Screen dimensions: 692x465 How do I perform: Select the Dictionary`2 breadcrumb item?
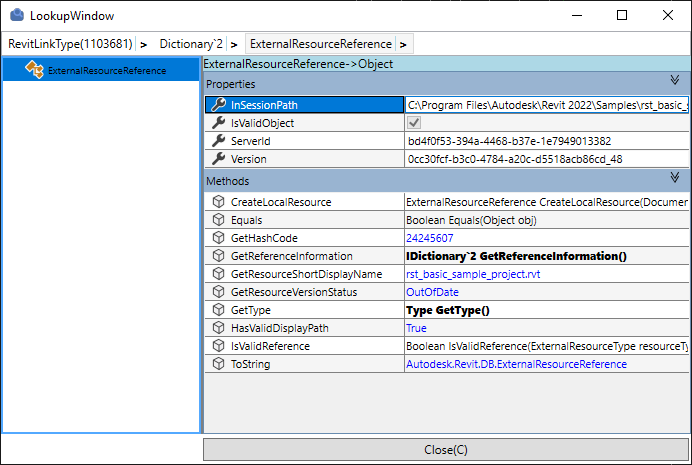tap(192, 44)
